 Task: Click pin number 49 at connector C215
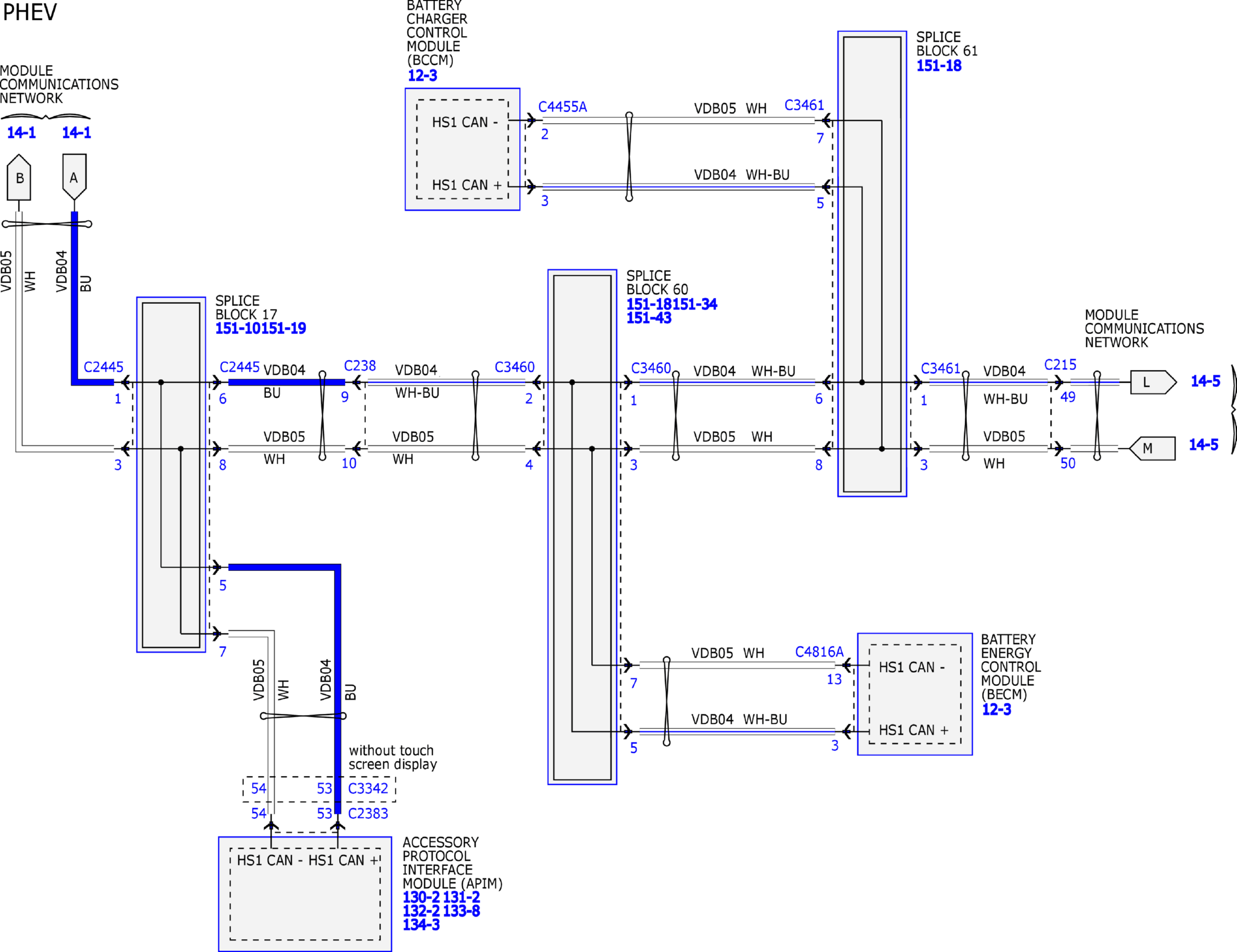(1068, 397)
